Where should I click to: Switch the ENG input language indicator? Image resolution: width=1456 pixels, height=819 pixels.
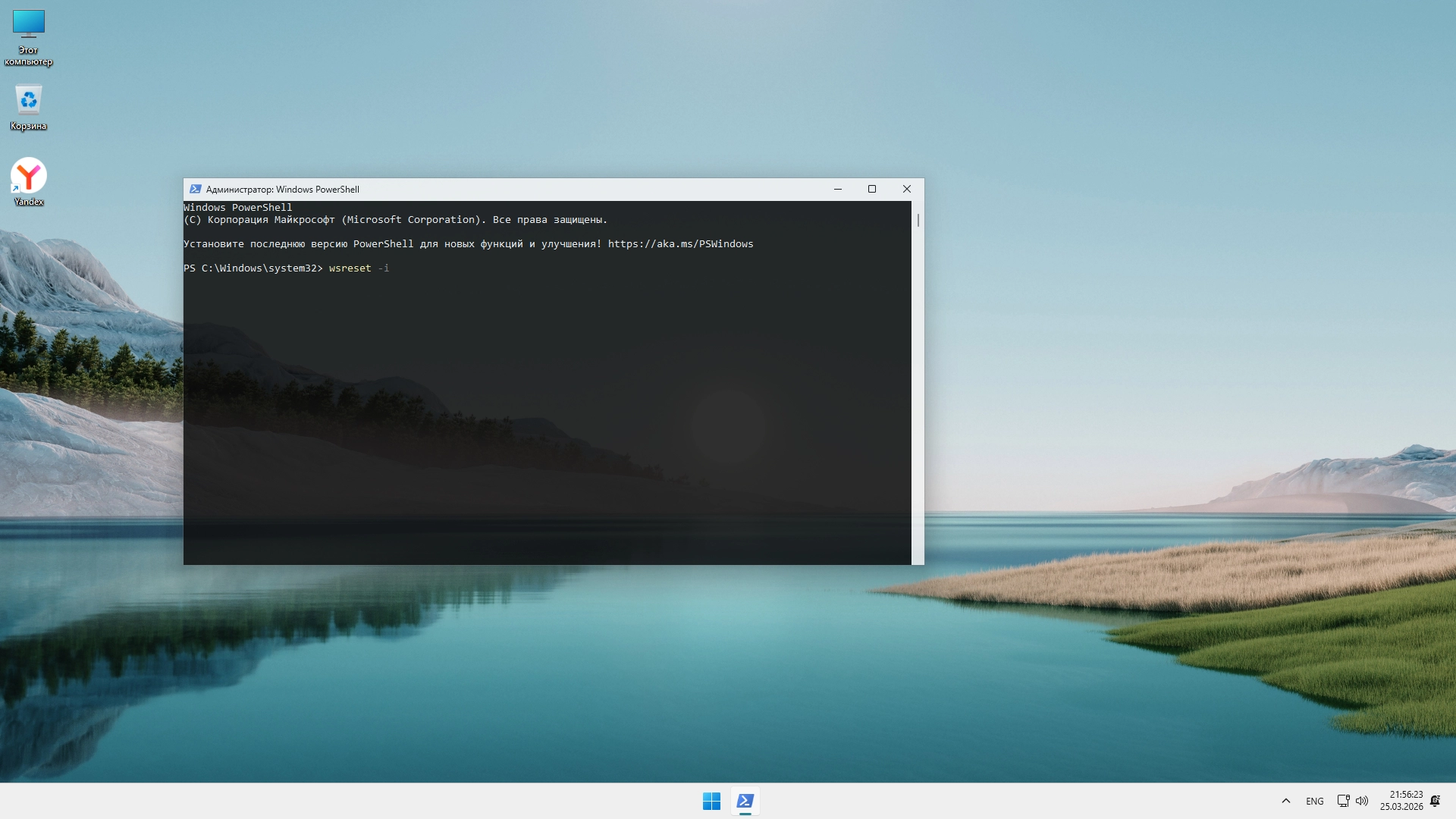pyautogui.click(x=1315, y=801)
